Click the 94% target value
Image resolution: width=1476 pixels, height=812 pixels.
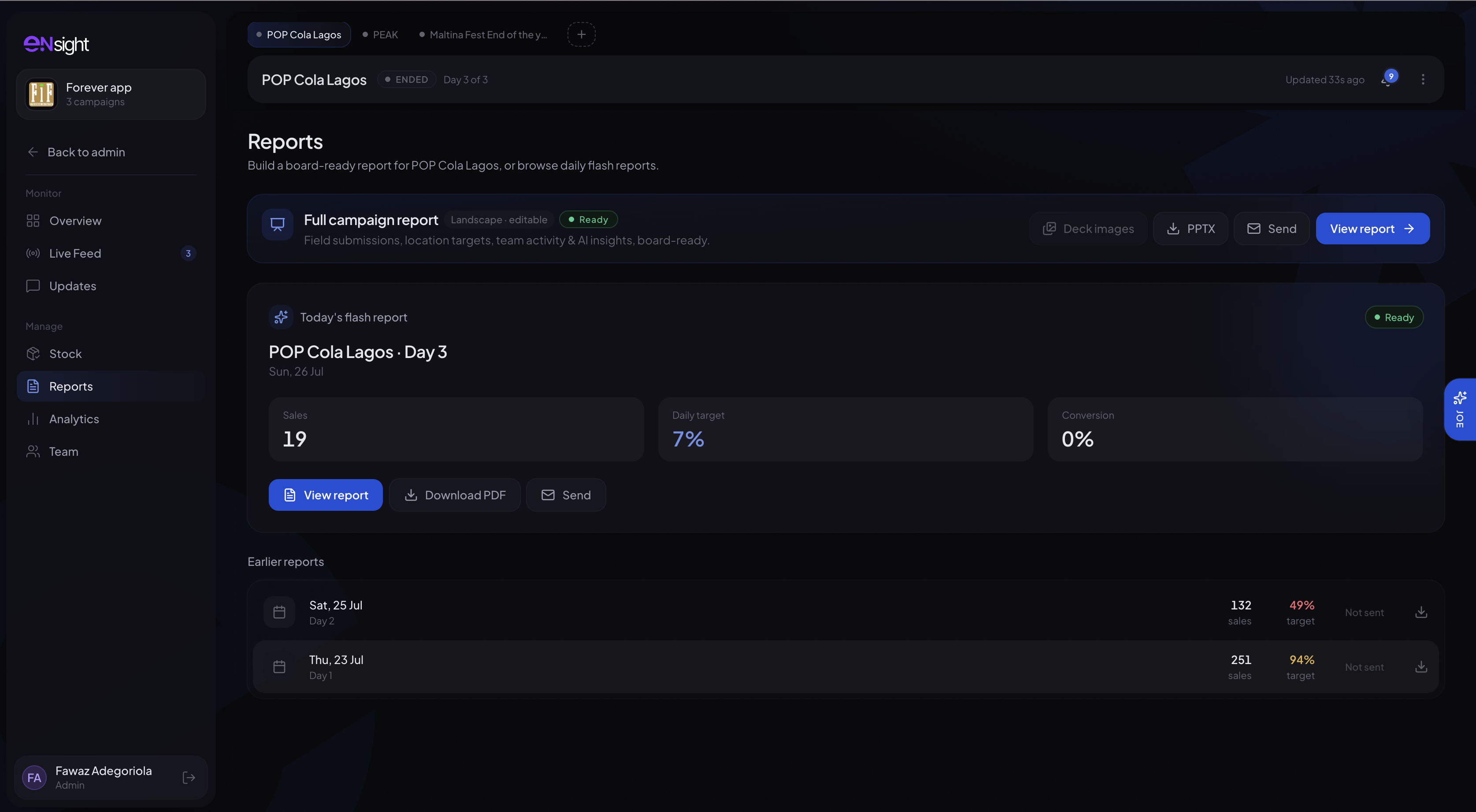(x=1301, y=659)
